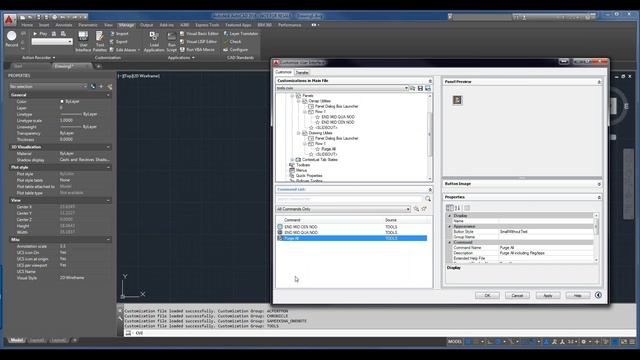Click the Play action macro button
Image resolution: width=640 pixels, height=360 pixels.
pos(40,33)
